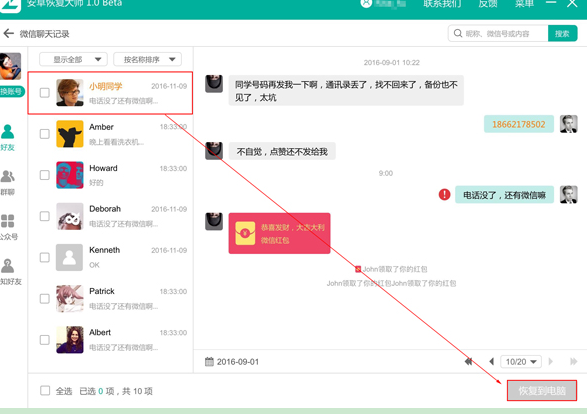587x414 pixels.
Task: Minimize the recovery app window
Action: (x=551, y=3)
